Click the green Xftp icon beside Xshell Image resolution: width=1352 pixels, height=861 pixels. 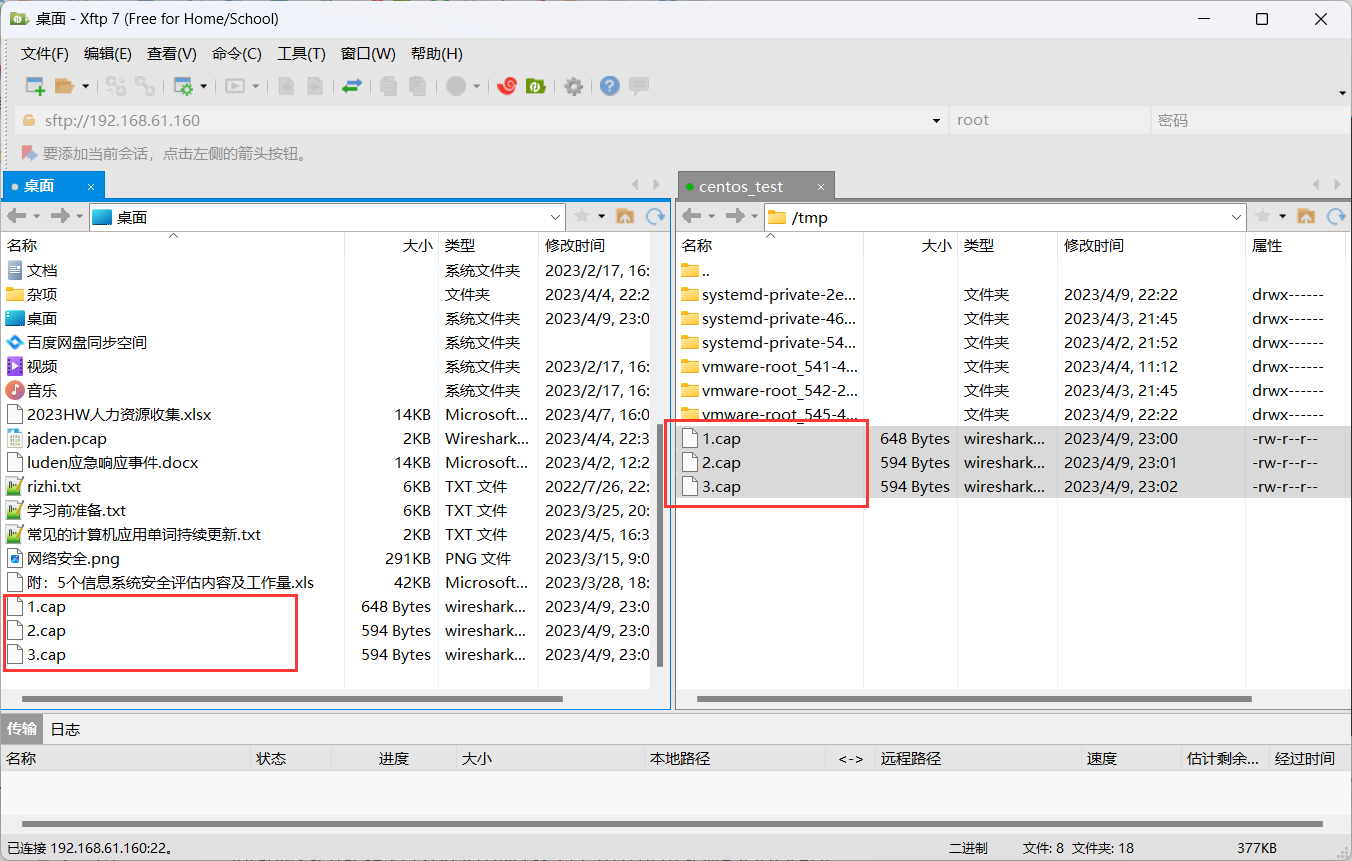pos(536,86)
